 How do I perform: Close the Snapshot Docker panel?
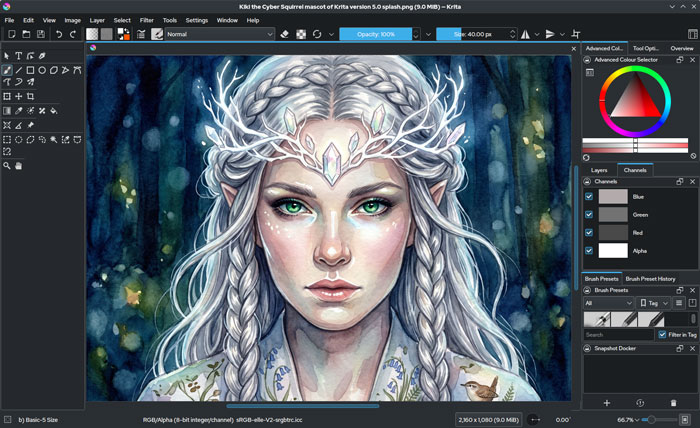pyautogui.click(x=692, y=348)
